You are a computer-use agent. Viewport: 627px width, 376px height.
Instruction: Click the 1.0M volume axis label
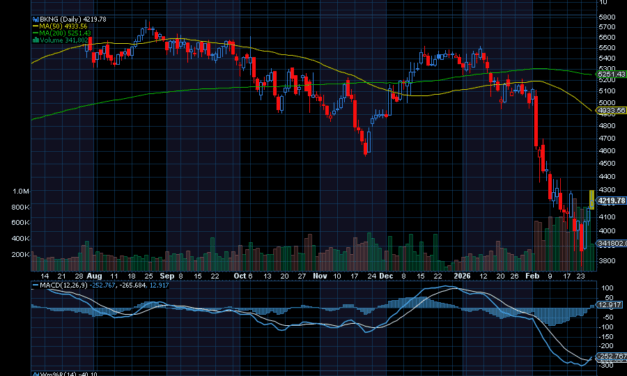tap(21, 191)
